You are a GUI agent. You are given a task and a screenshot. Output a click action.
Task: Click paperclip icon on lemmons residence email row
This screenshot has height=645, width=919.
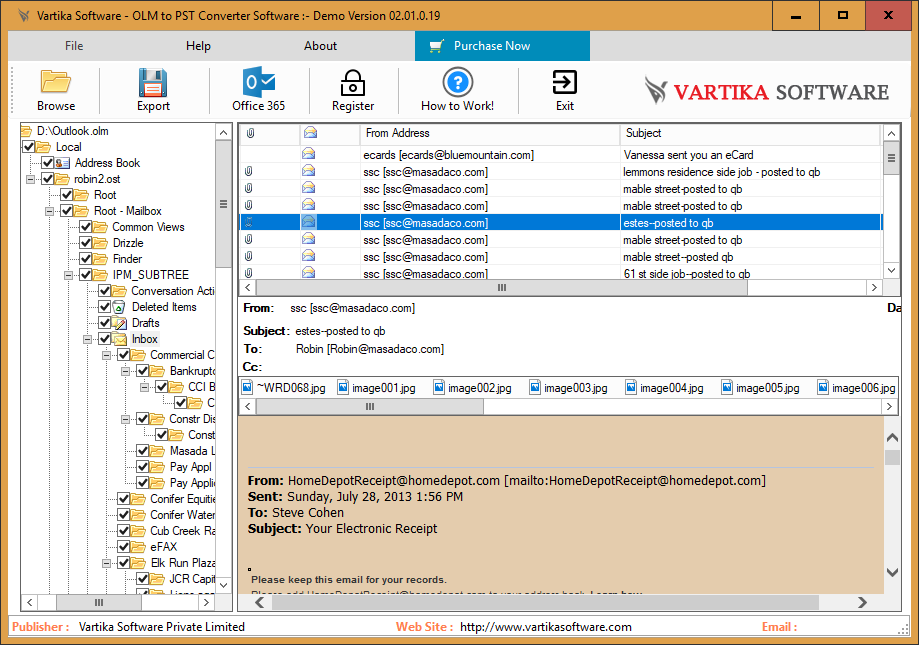point(249,171)
